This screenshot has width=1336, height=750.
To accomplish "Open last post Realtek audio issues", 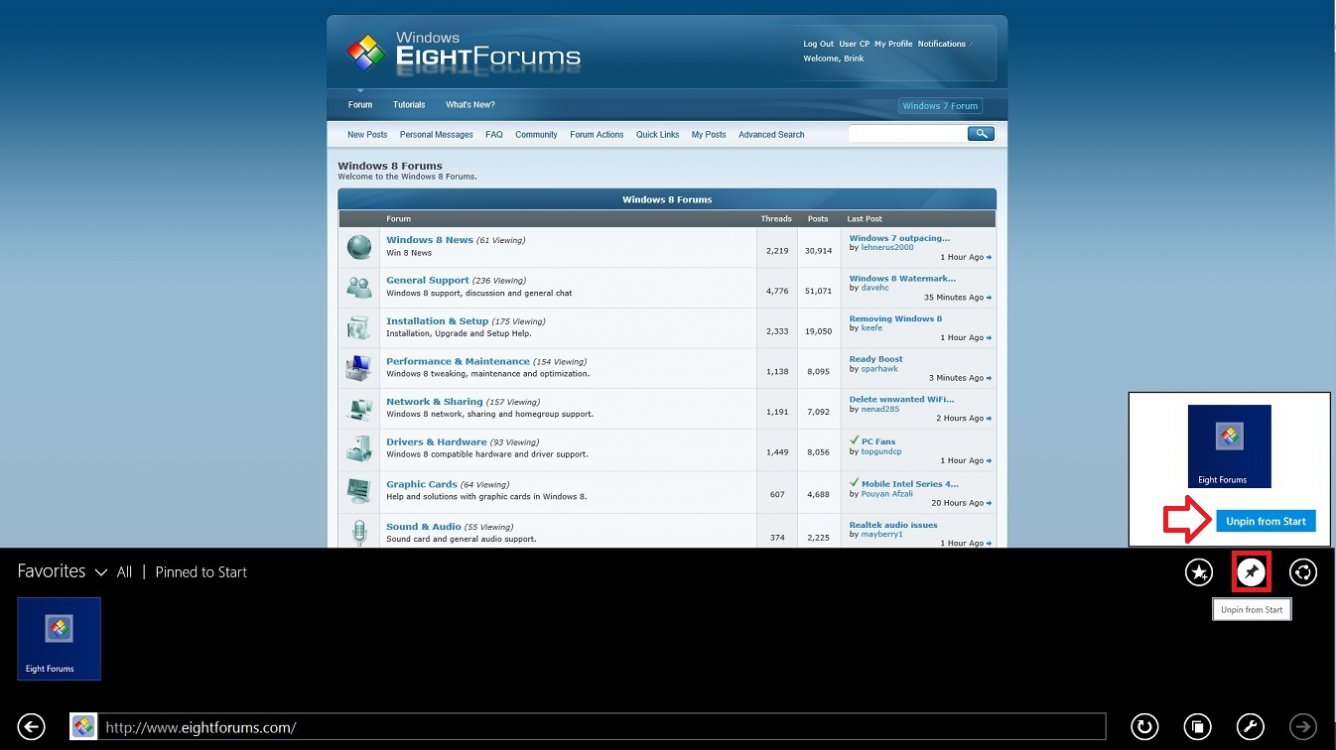I will click(893, 524).
